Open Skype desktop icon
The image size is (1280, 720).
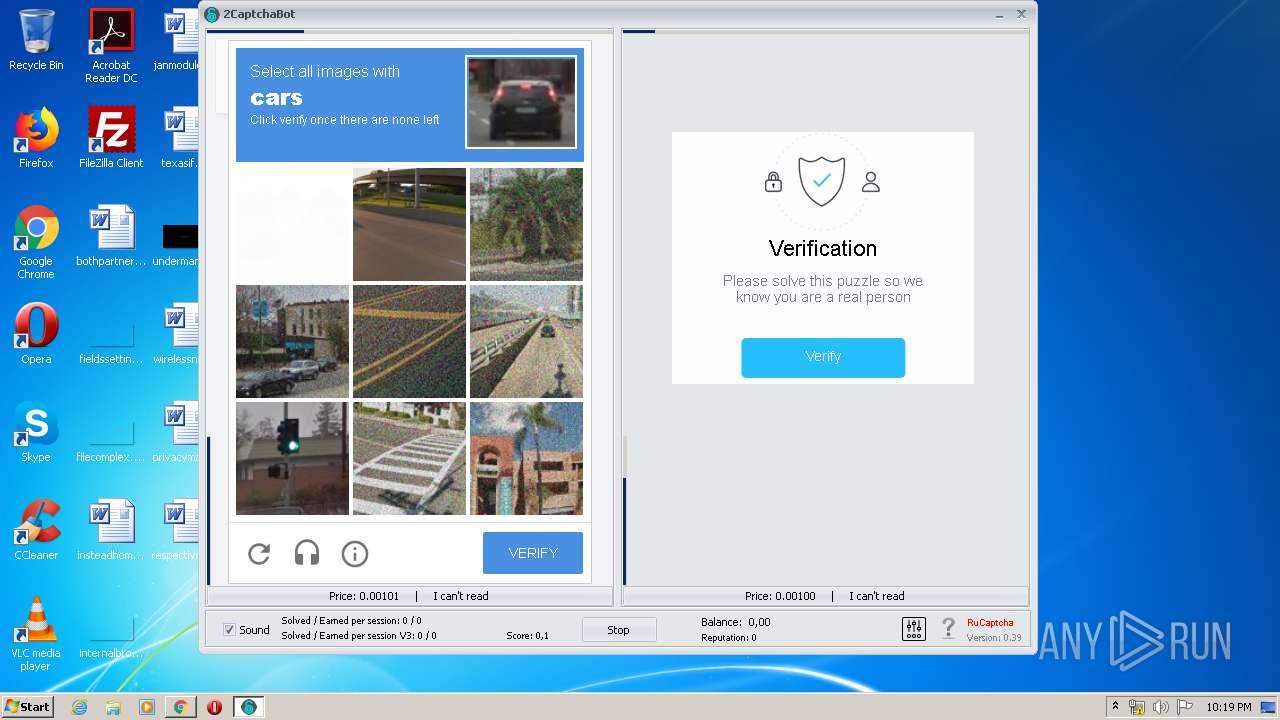coord(36,432)
